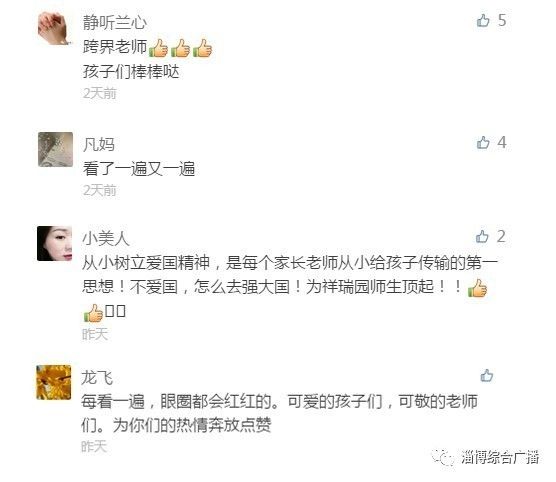The height and width of the screenshot is (482, 556).
Task: Open 凡妈's gray profile picture
Action: click(55, 149)
